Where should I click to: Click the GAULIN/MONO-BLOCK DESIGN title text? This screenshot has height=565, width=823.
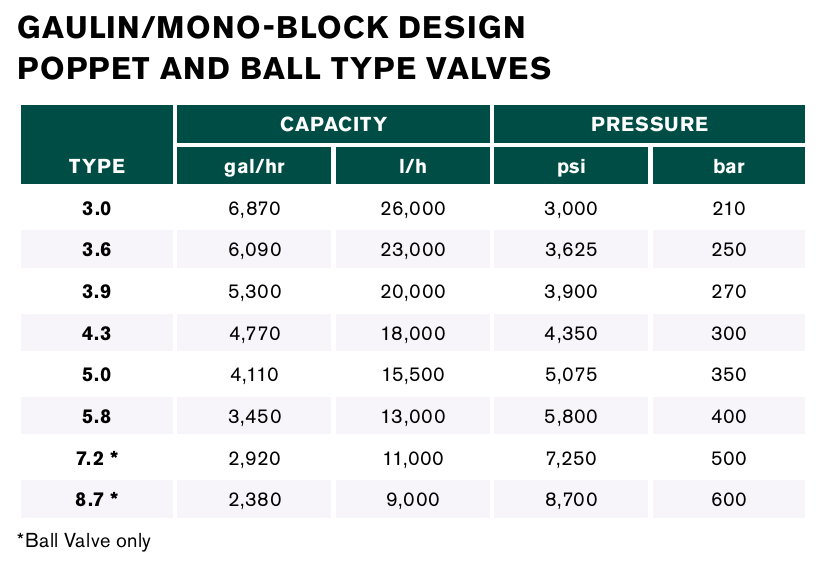coord(272,26)
